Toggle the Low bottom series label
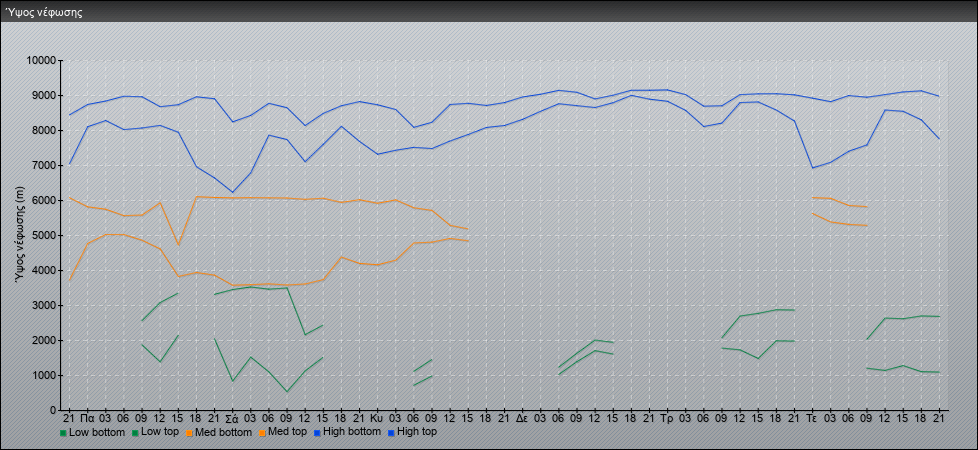The height and width of the screenshot is (450, 978). tap(97, 432)
